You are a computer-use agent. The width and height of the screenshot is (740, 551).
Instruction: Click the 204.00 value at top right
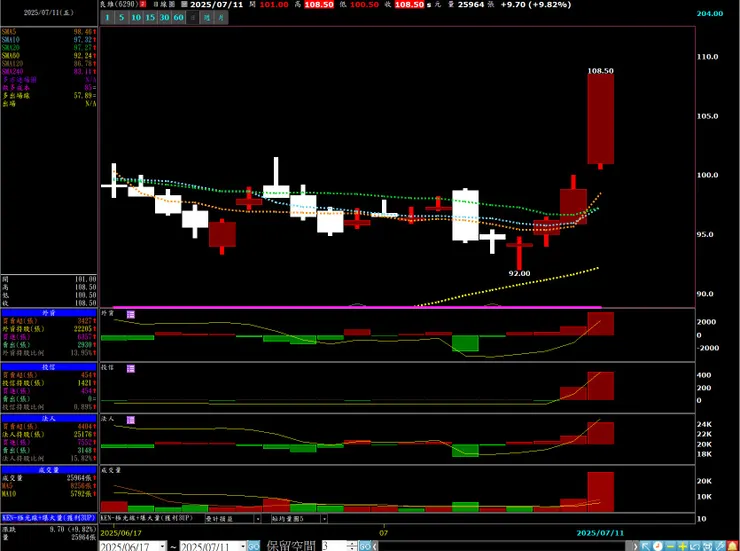click(x=710, y=13)
